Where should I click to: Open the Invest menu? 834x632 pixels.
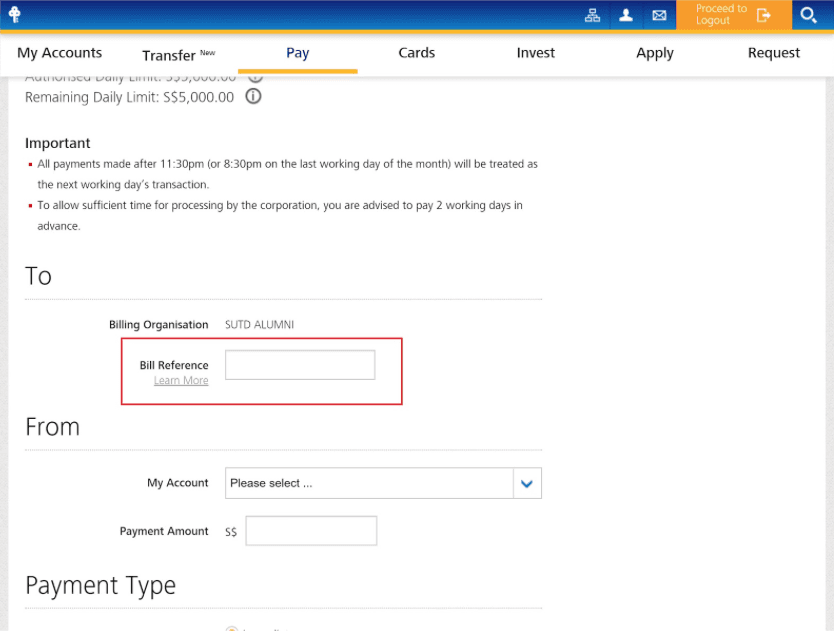pyautogui.click(x=536, y=53)
